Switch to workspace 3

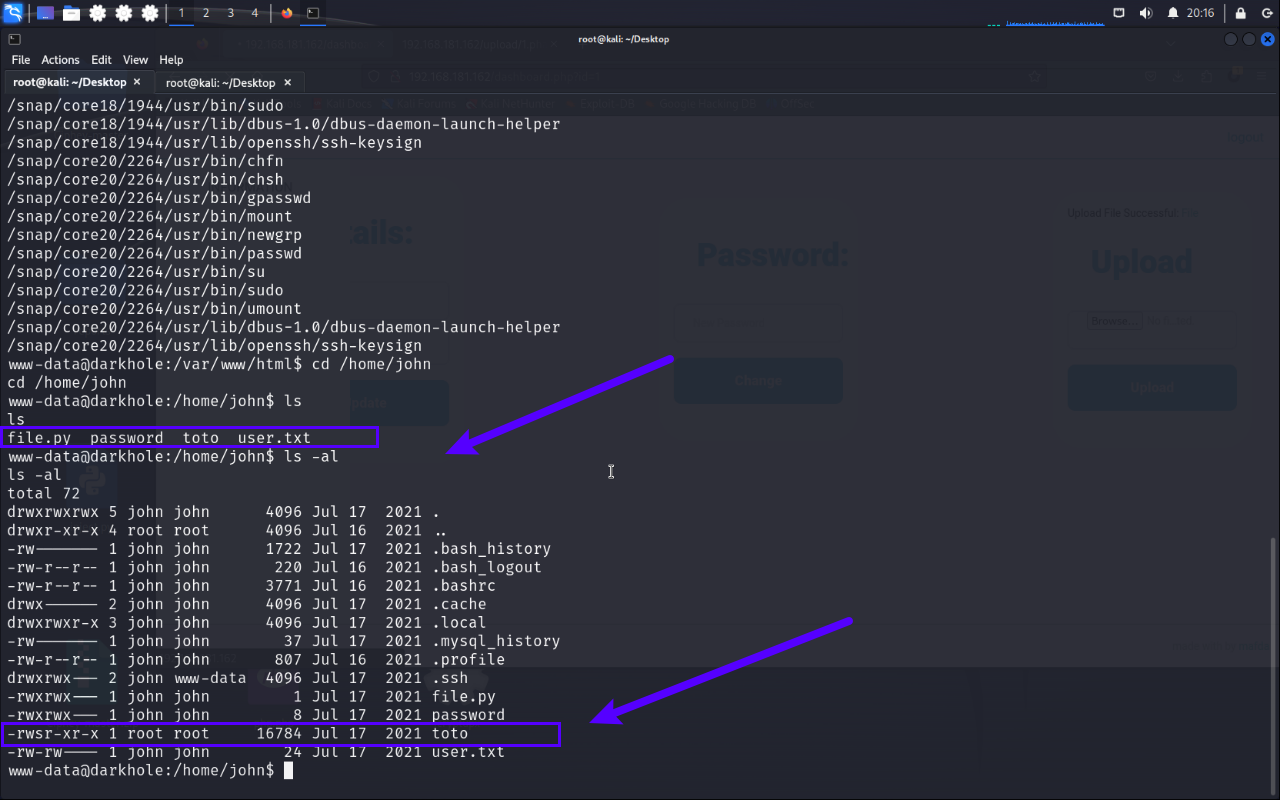pyautogui.click(x=230, y=13)
